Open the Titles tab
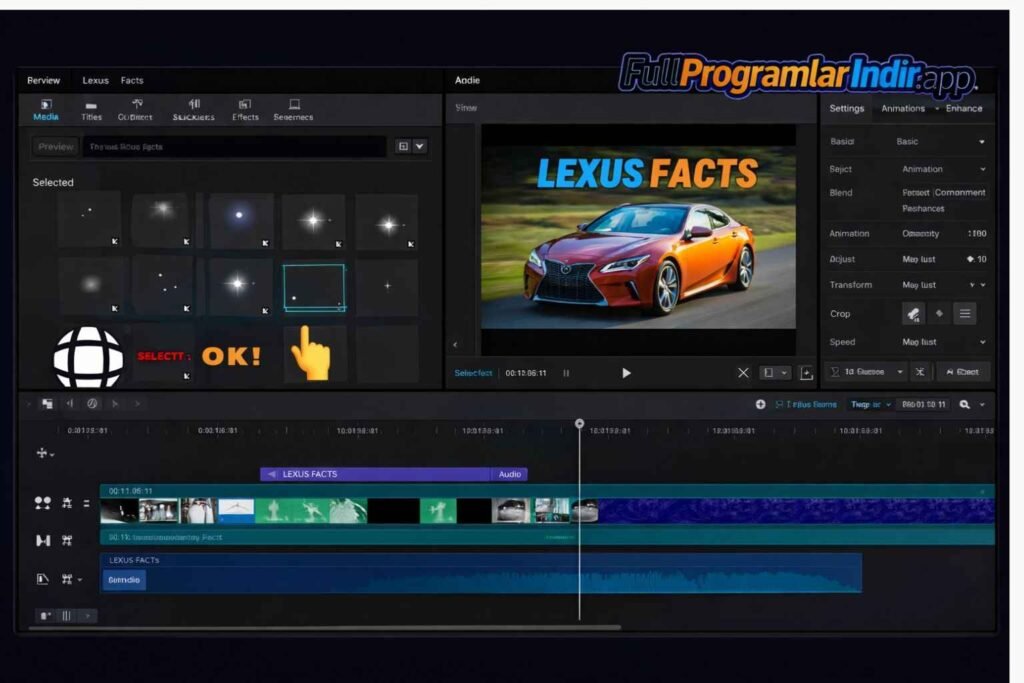The image size is (1024, 683). pos(91,110)
